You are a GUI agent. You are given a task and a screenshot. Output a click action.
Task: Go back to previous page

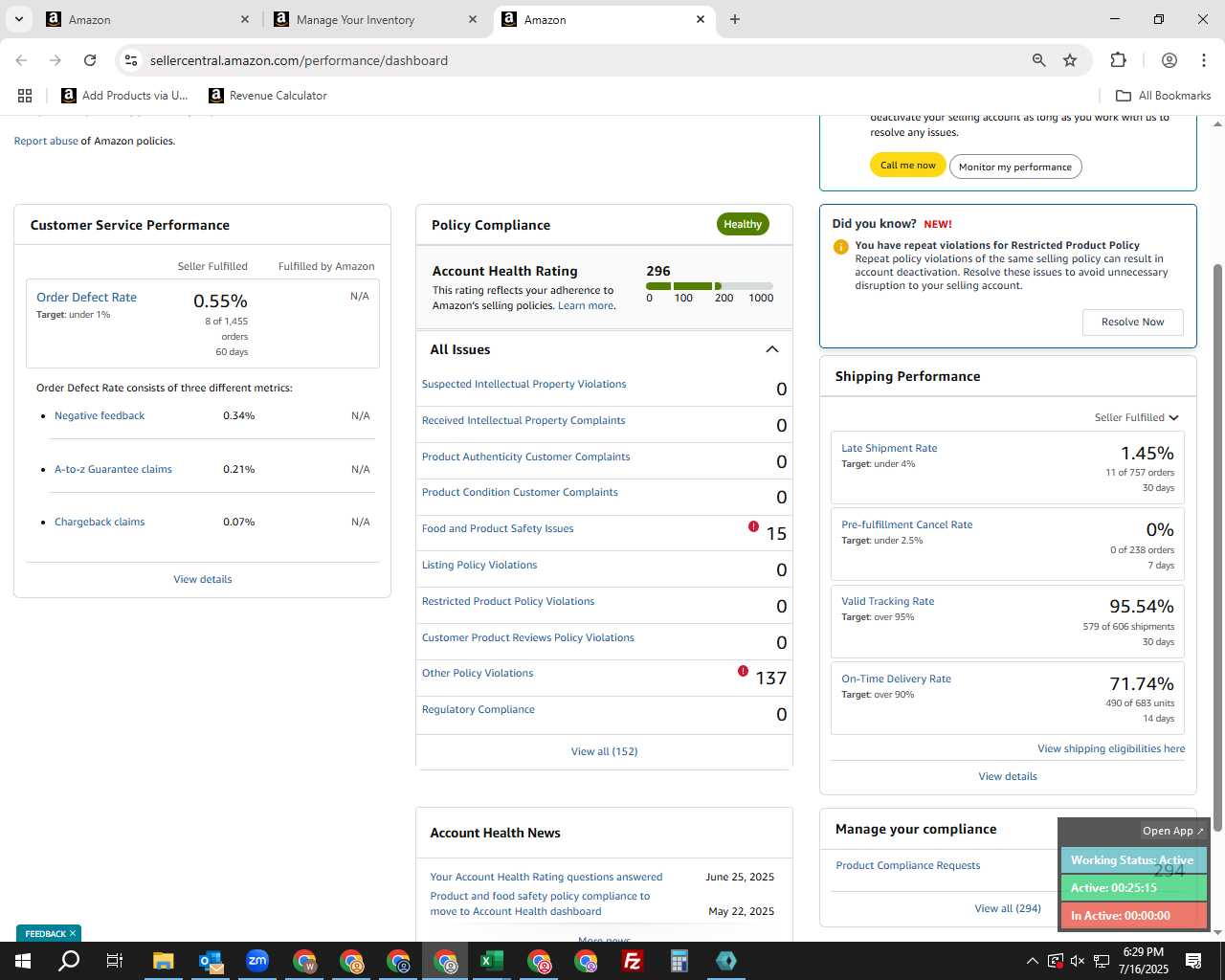[21, 60]
